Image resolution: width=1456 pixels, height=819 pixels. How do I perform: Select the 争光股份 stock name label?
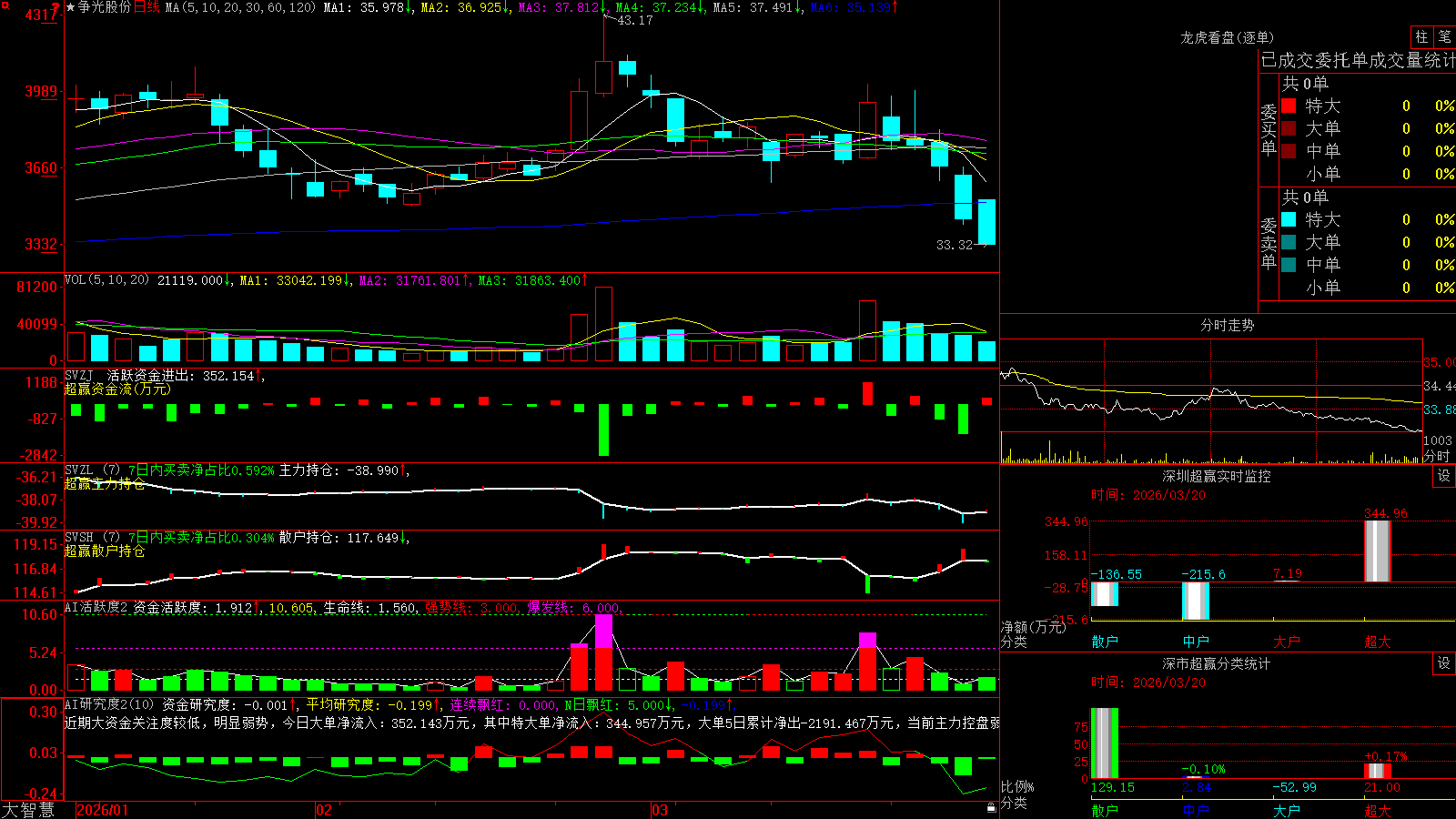pyautogui.click(x=105, y=7)
